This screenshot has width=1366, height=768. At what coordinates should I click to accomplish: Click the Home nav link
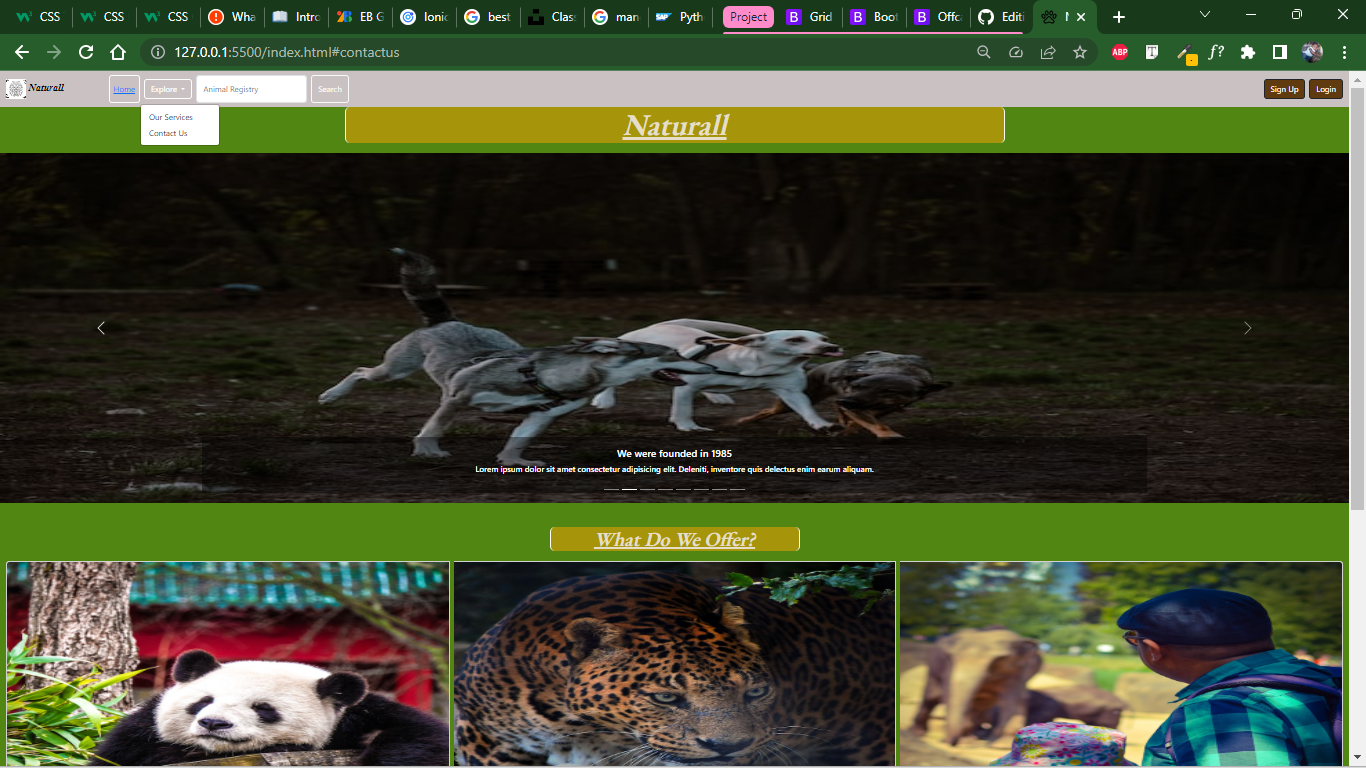pyautogui.click(x=124, y=89)
